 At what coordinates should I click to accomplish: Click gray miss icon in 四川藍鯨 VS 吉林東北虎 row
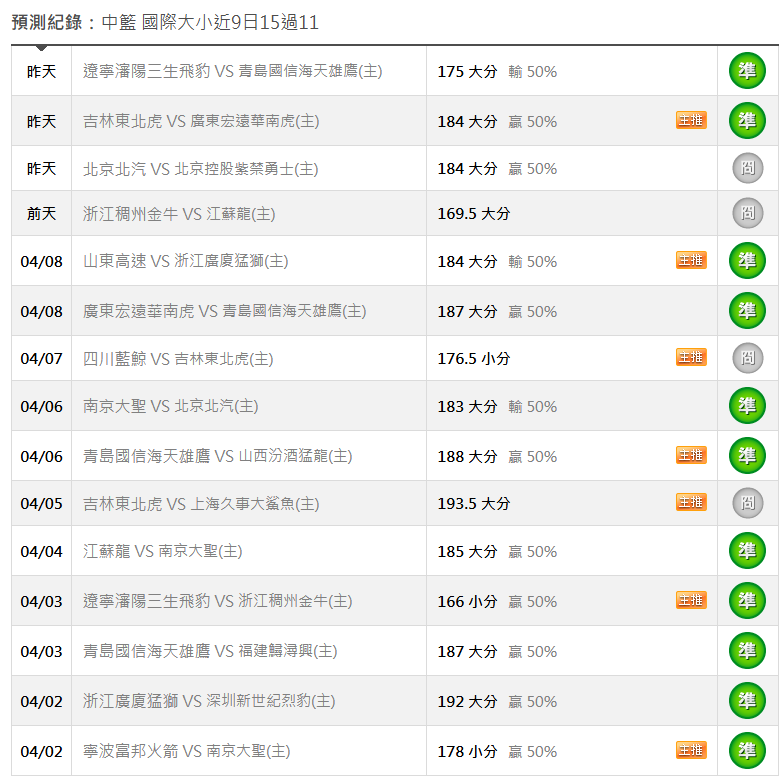(x=748, y=358)
